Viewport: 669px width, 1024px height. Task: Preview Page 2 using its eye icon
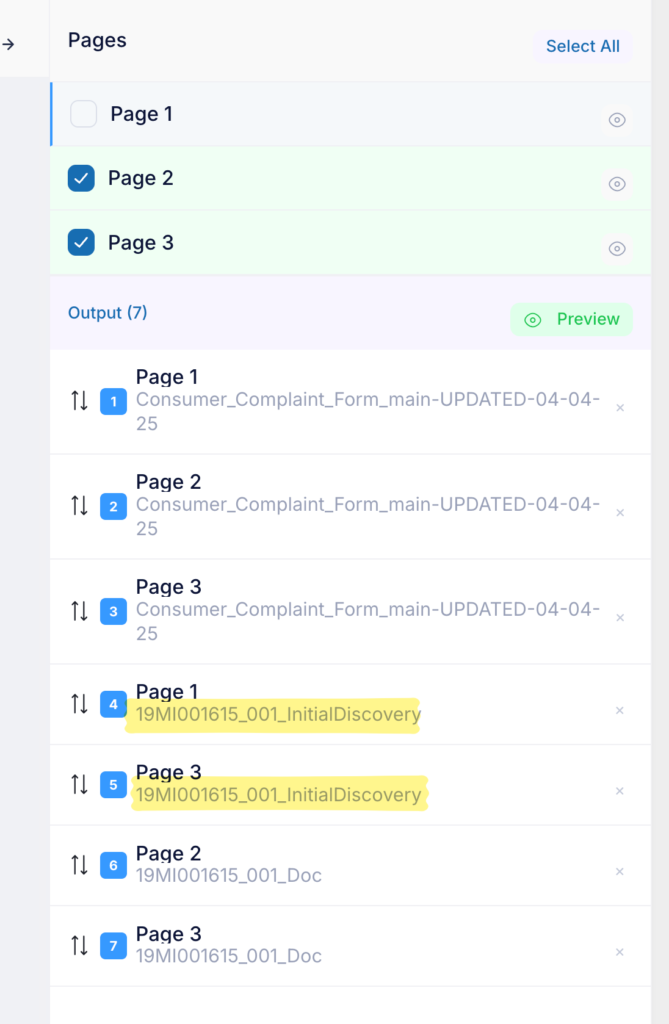[617, 184]
